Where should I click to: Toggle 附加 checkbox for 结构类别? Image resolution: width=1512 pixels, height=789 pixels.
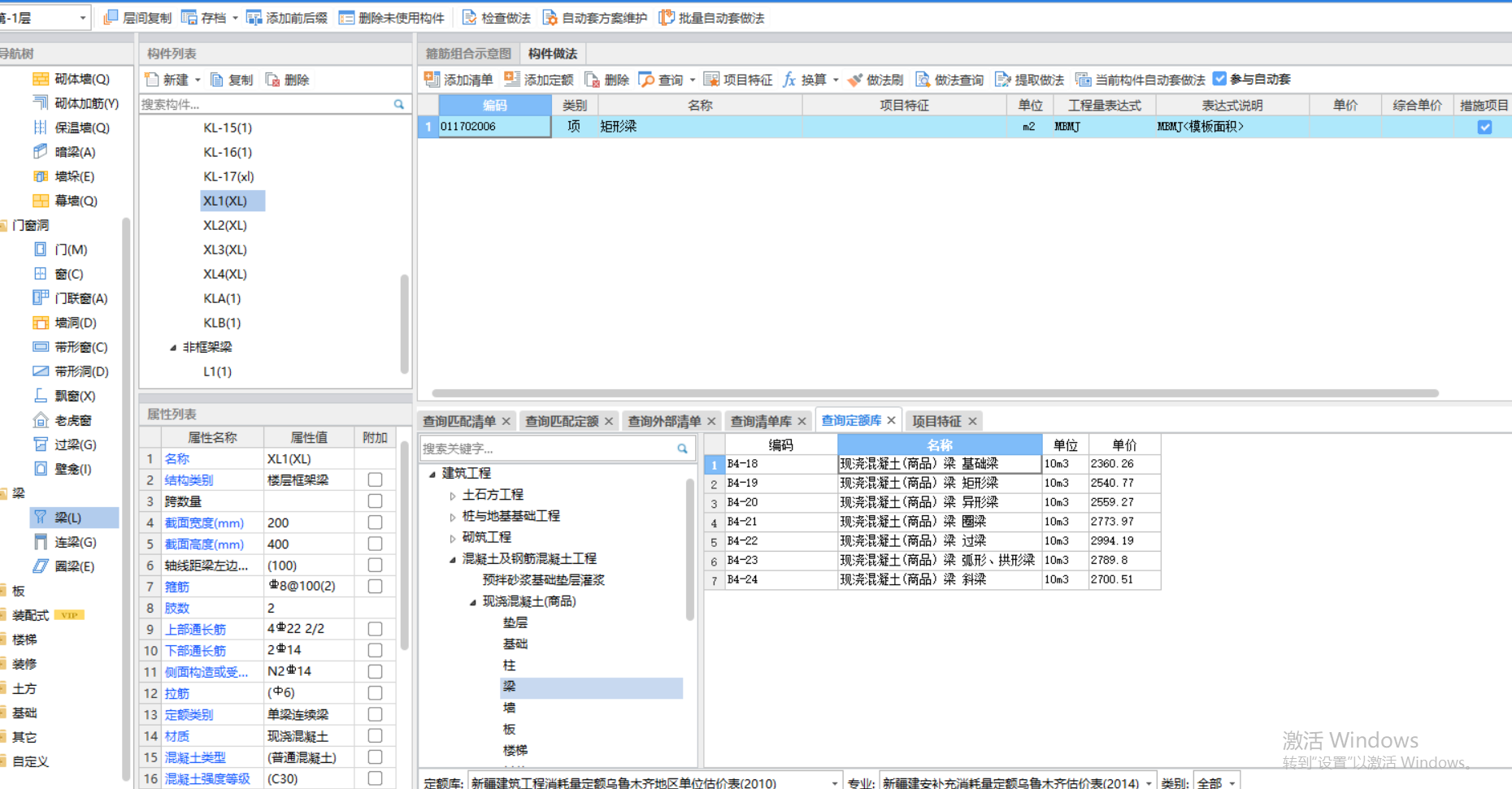coord(375,479)
